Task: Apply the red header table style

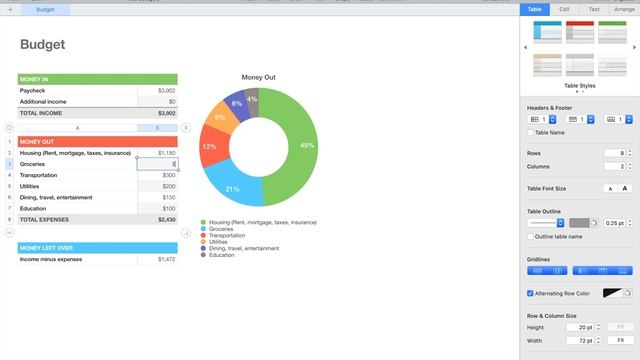Action: point(580,32)
